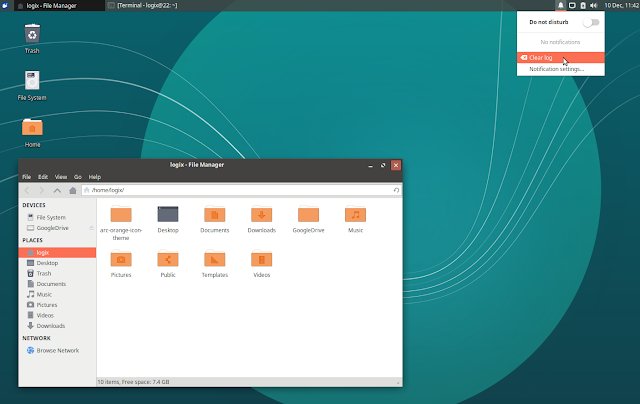Click the /home/logix/ location bar
640x404 pixels.
tap(241, 190)
